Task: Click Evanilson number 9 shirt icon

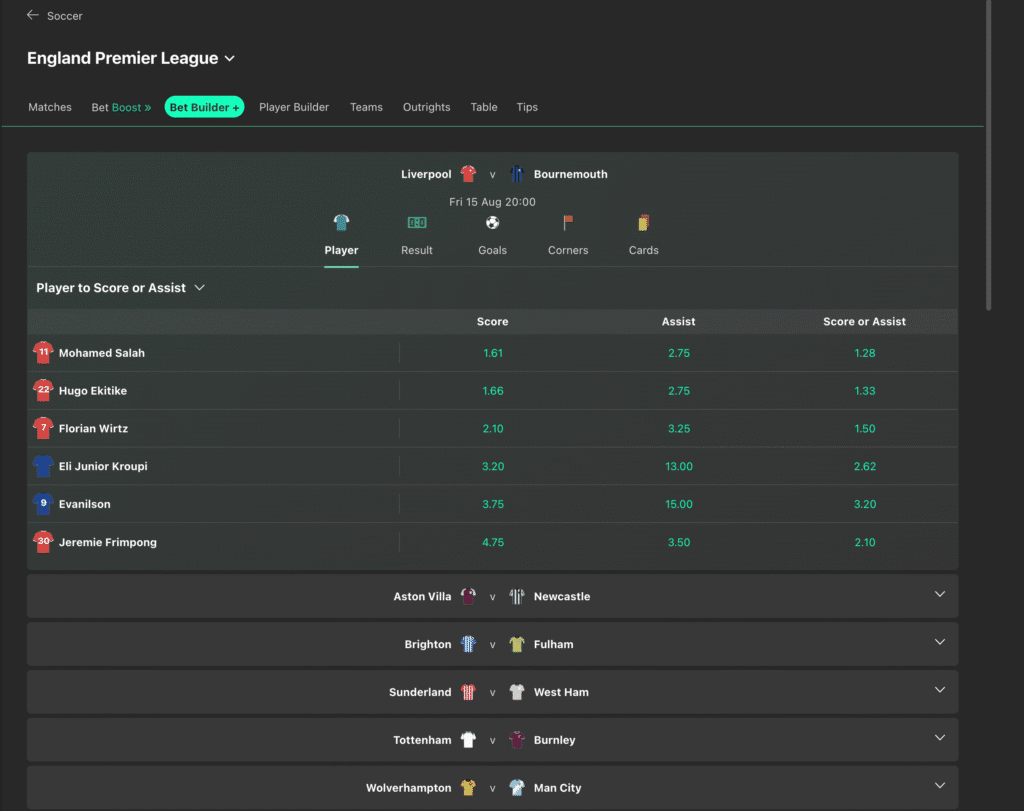Action: coord(43,504)
